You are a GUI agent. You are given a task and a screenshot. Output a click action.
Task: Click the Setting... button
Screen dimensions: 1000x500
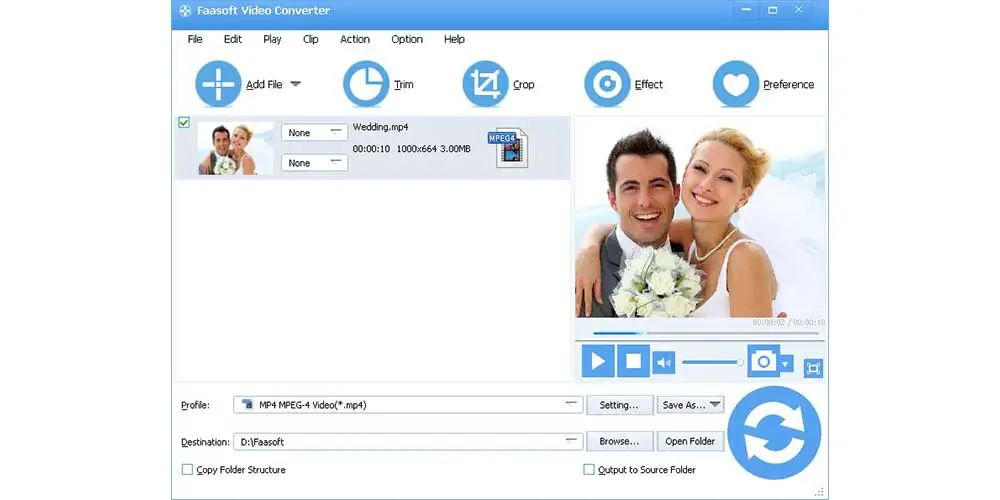(x=619, y=404)
